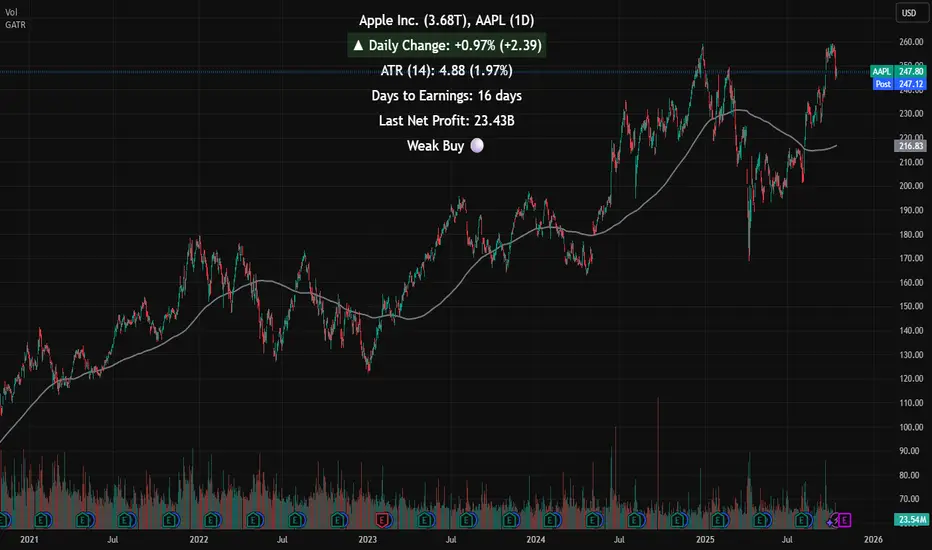The height and width of the screenshot is (550, 932).
Task: Open the earnings marker just after Jul 2022
Action: click(x=297, y=521)
